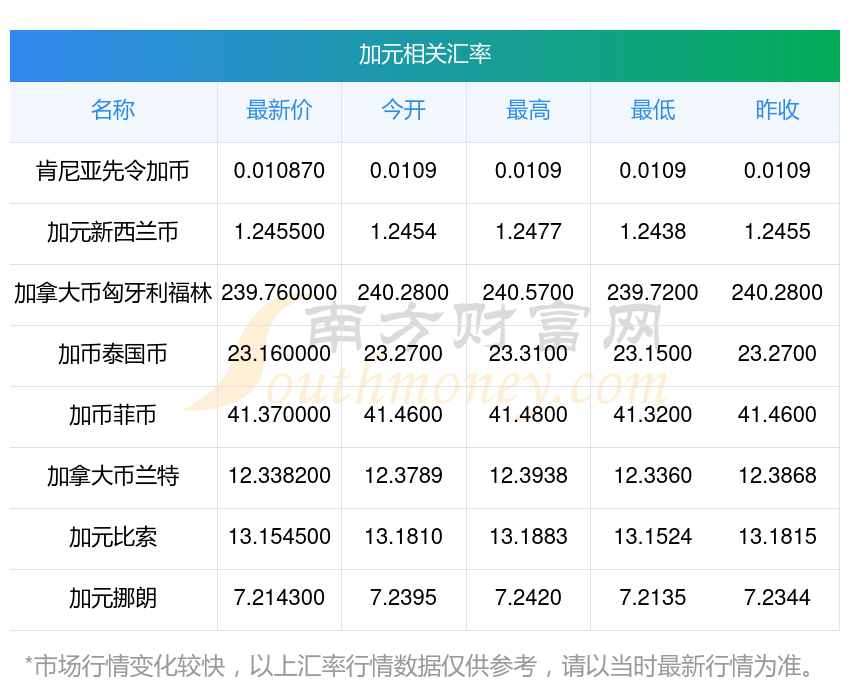Click the market disclaimer note at bottom

425,666
